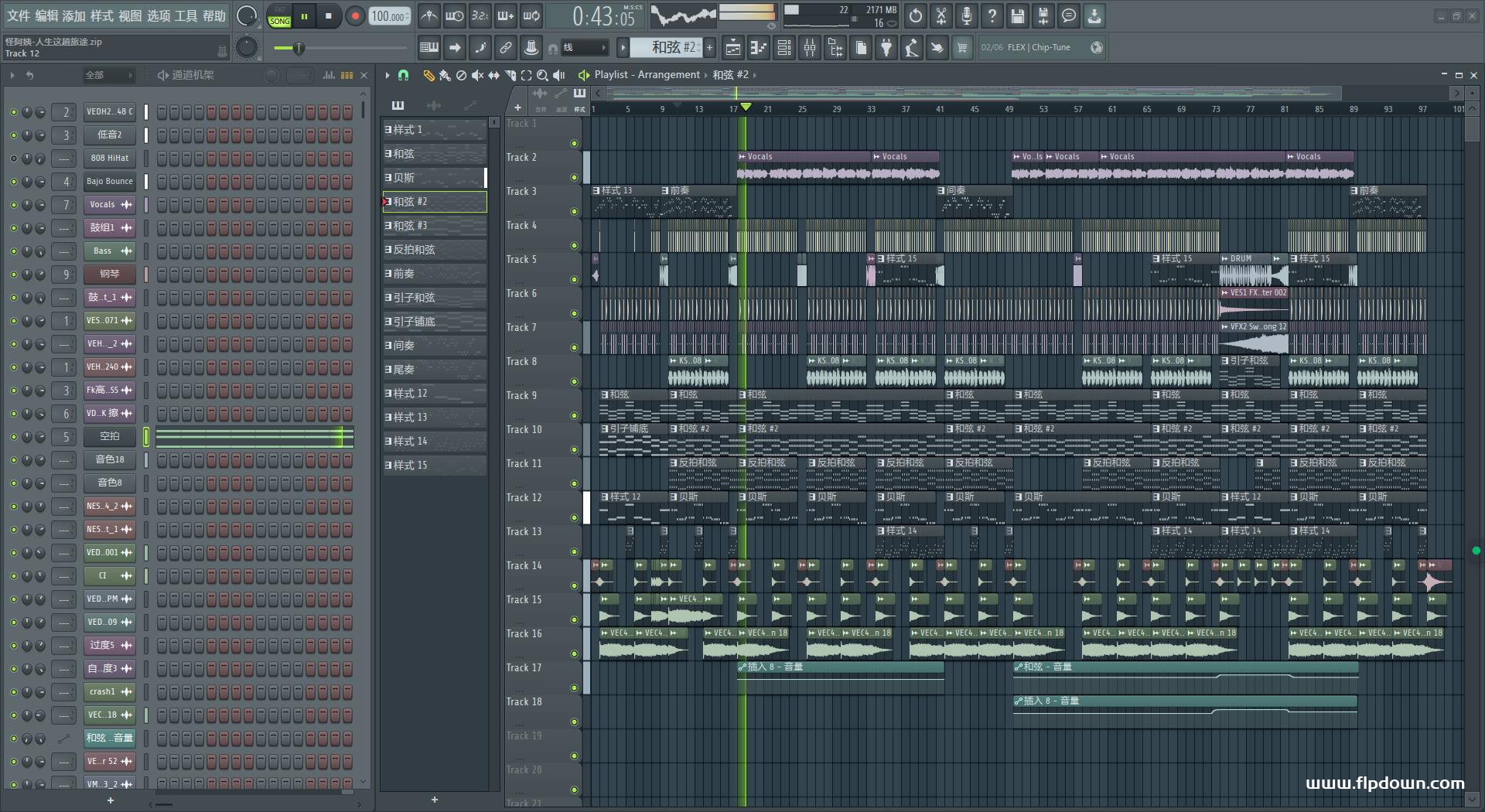The height and width of the screenshot is (812, 1485).
Task: Open undo history icon
Action: (916, 15)
